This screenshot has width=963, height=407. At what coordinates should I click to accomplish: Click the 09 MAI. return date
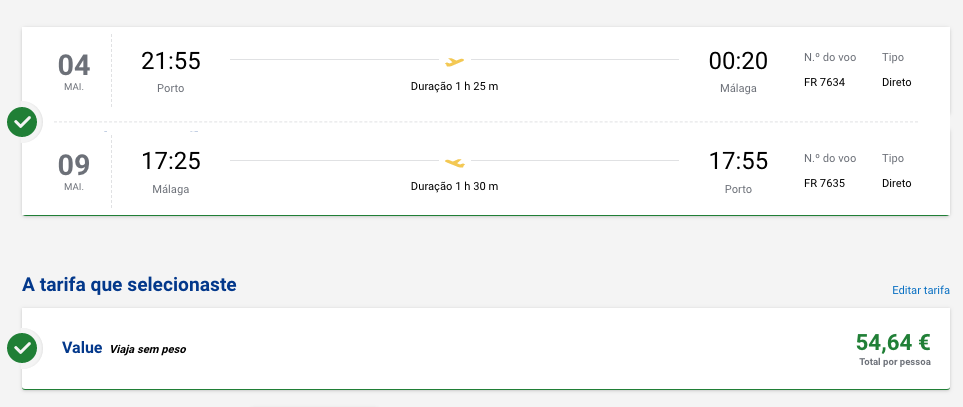point(74,172)
